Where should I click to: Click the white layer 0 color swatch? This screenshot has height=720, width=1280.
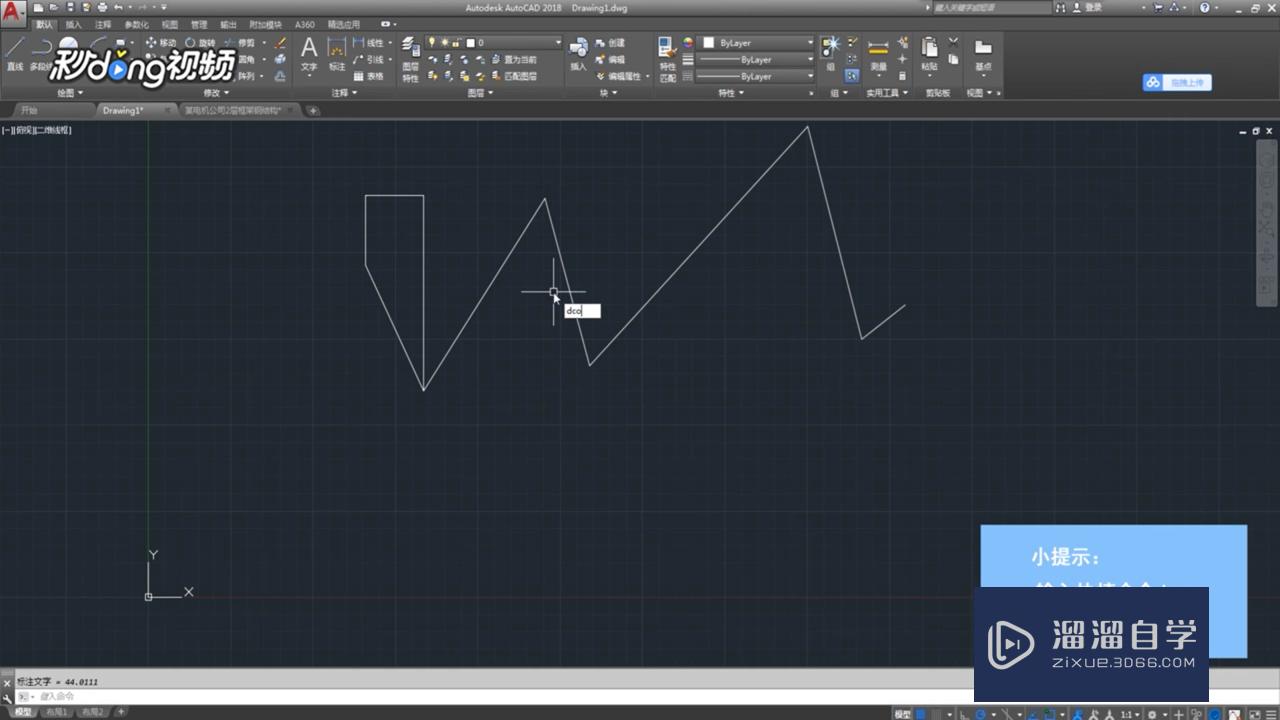click(470, 43)
